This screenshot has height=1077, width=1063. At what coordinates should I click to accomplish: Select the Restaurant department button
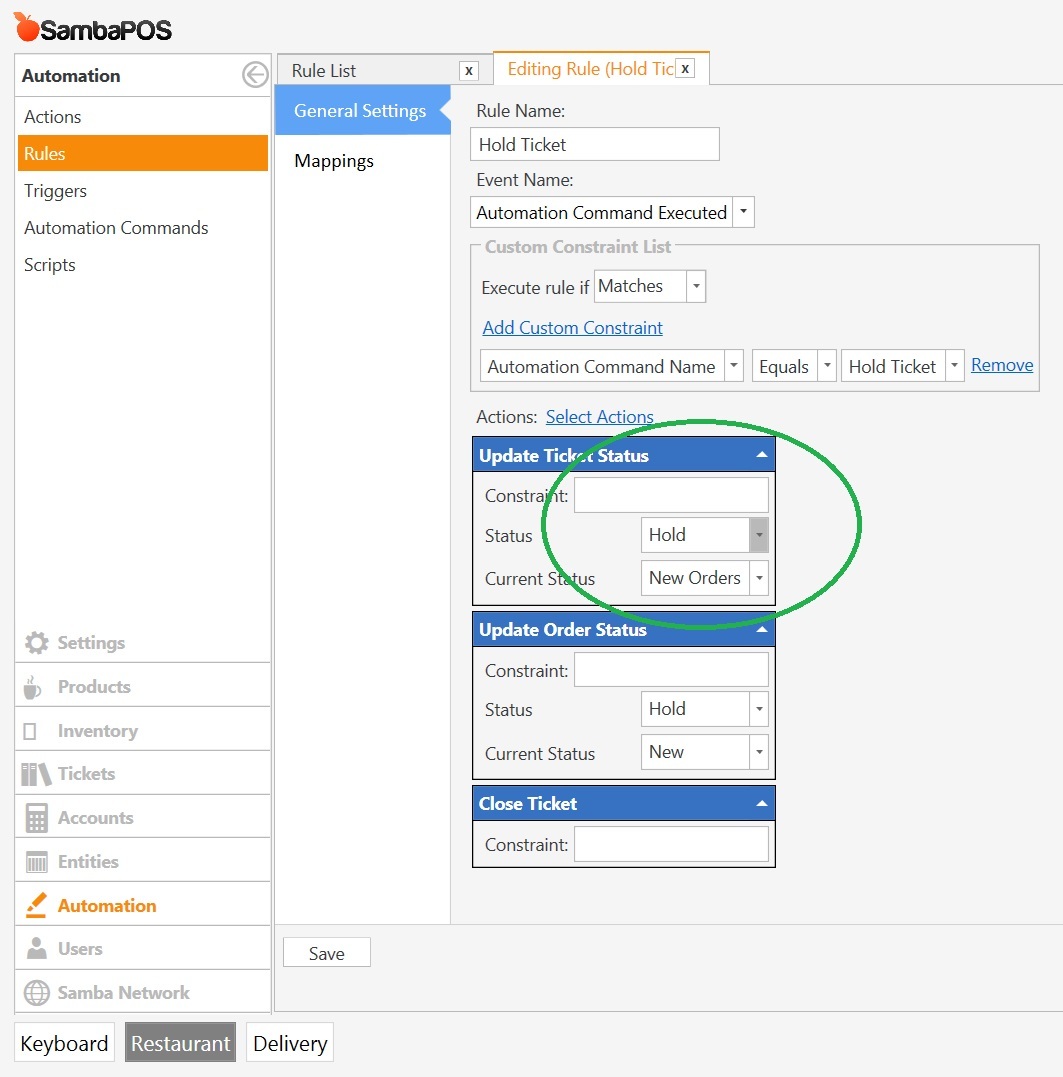tap(181, 1043)
